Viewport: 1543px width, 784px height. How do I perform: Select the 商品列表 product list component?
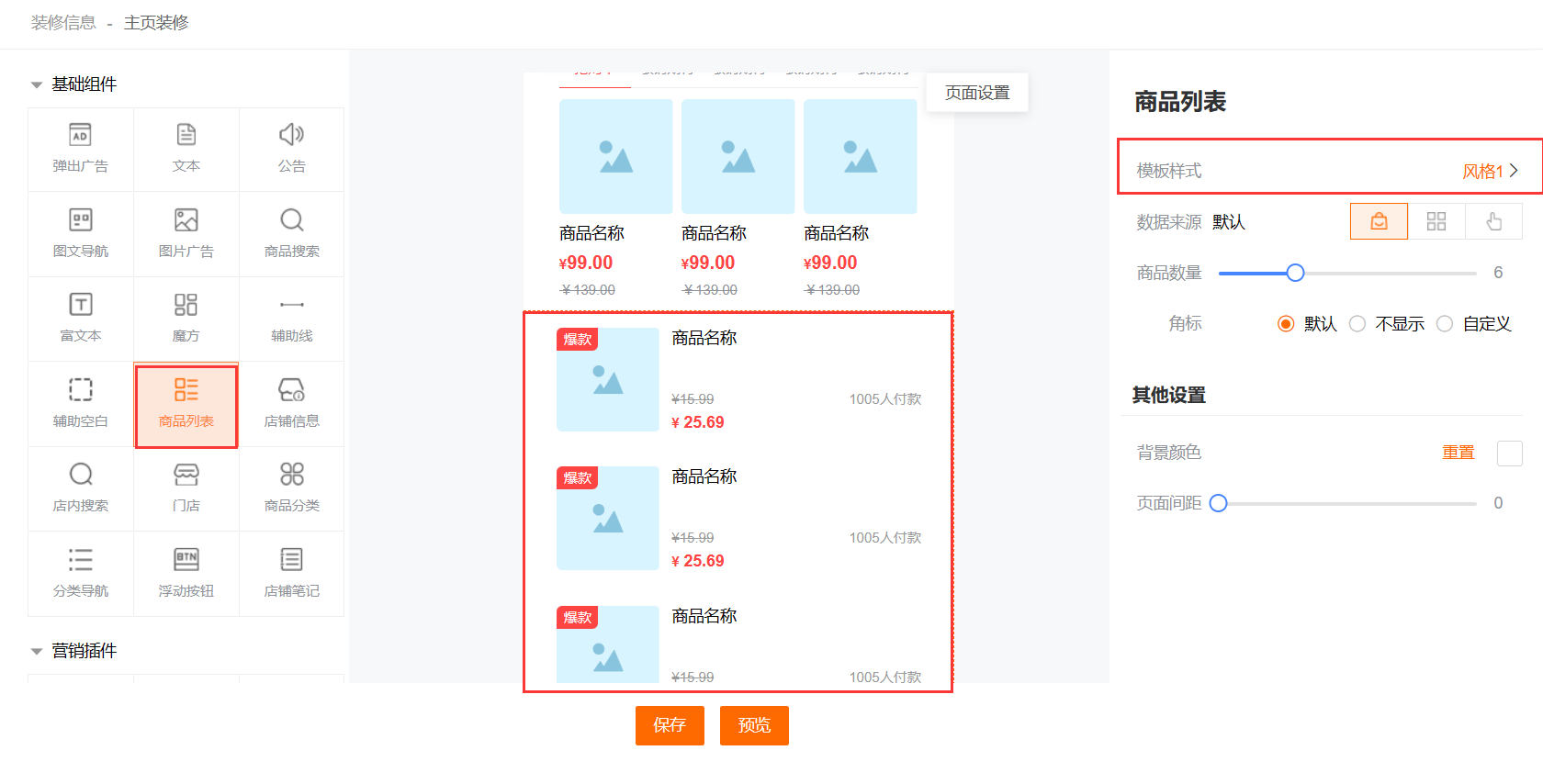click(x=186, y=406)
